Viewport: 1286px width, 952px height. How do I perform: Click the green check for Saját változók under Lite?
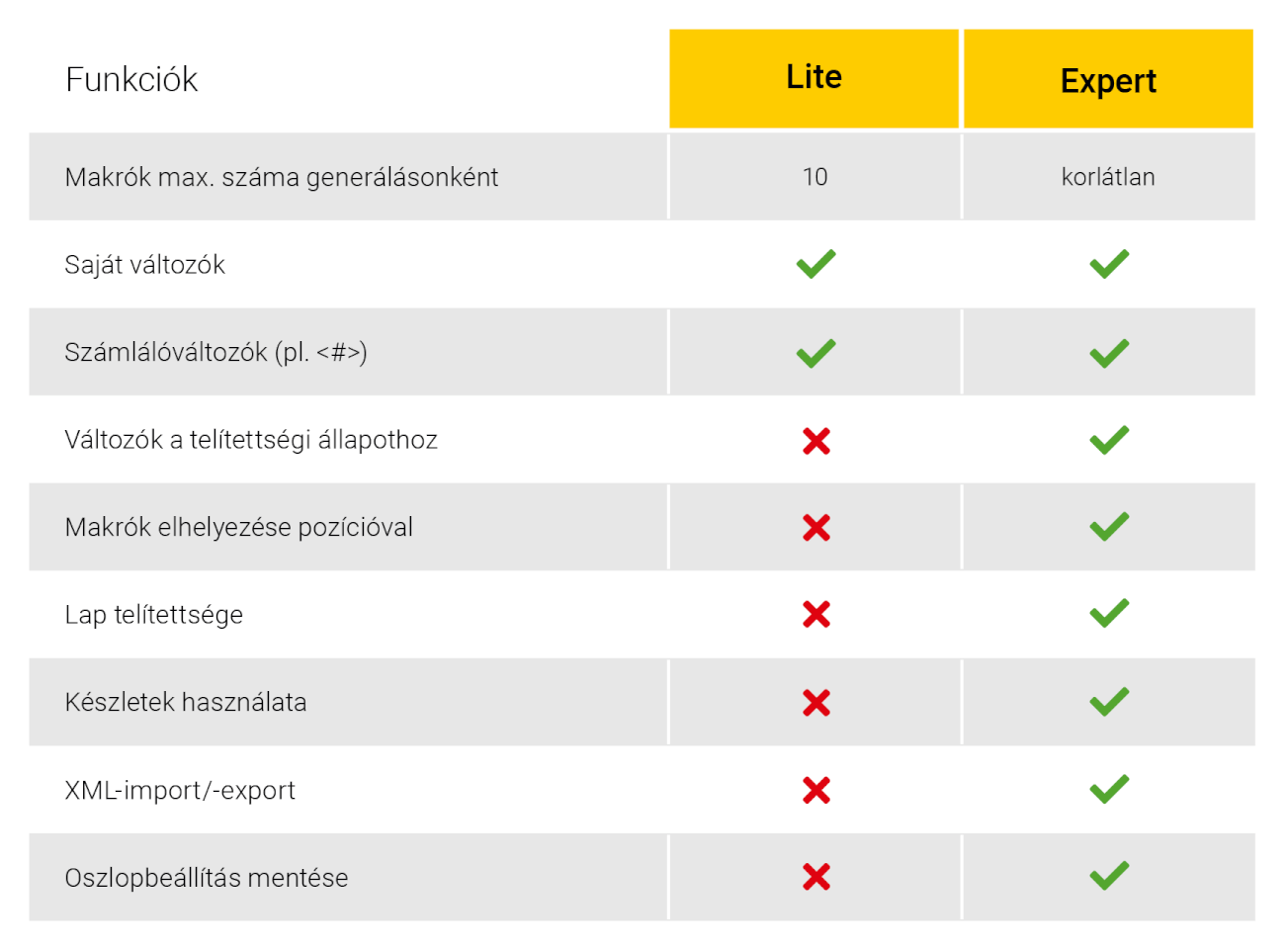point(815,264)
